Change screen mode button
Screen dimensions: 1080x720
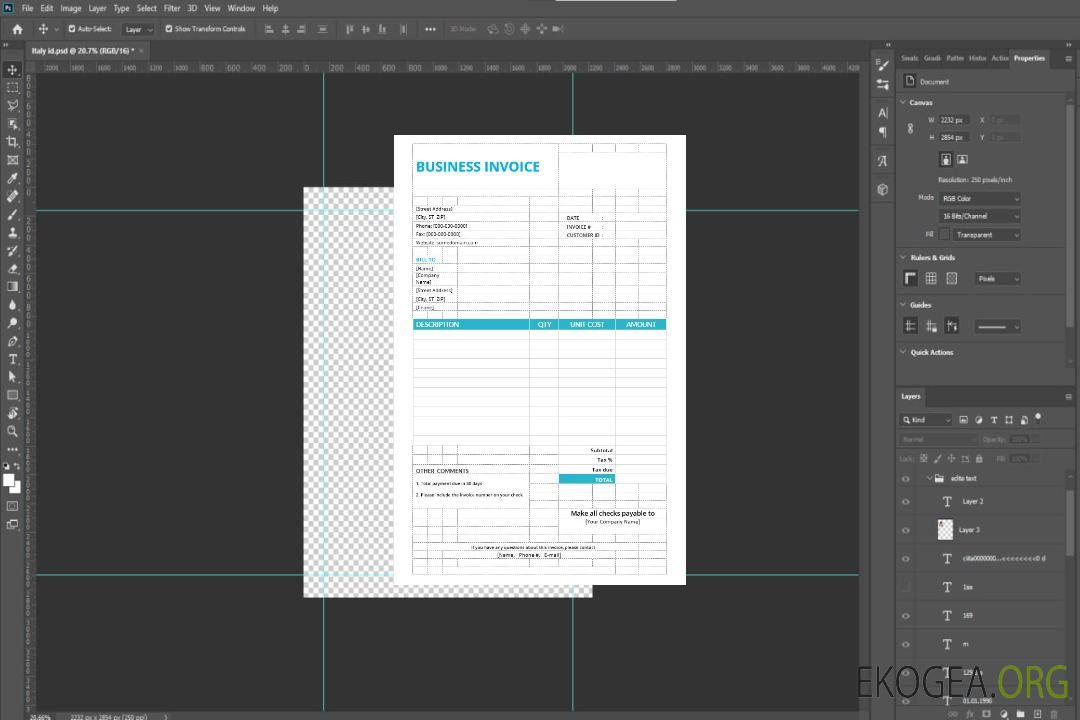(x=12, y=524)
